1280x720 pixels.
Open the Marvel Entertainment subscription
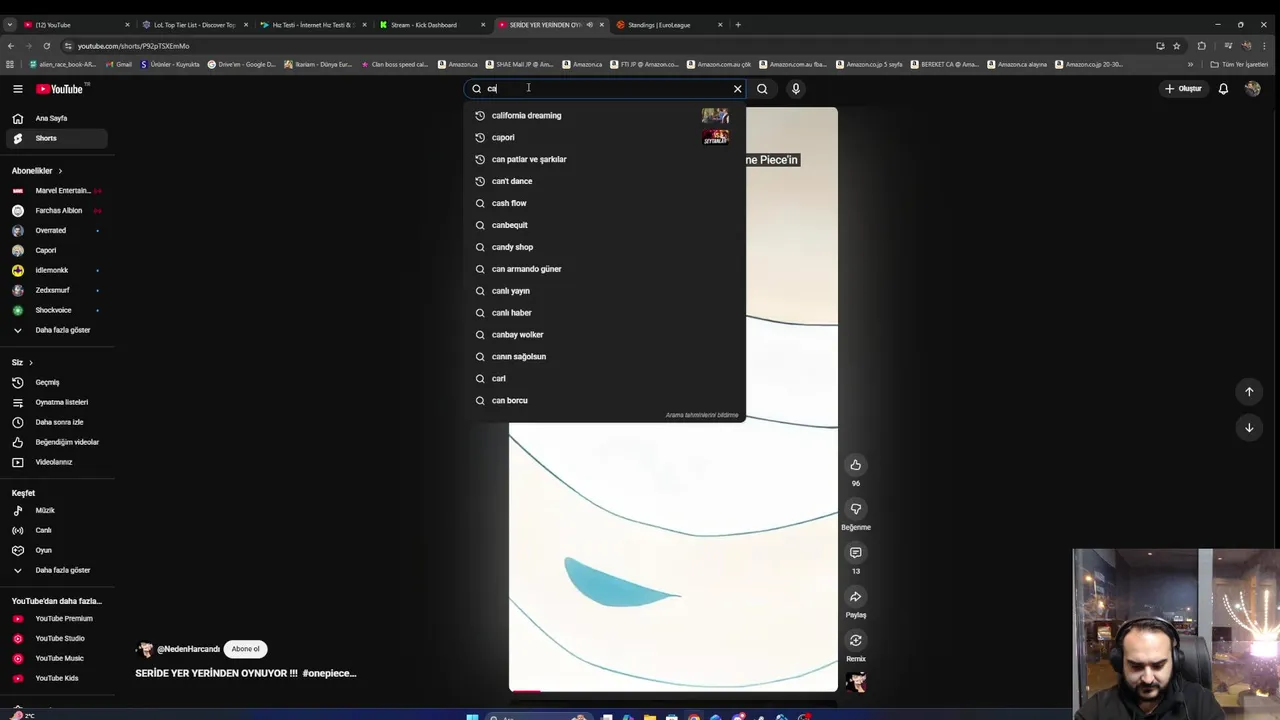[x=57, y=191]
